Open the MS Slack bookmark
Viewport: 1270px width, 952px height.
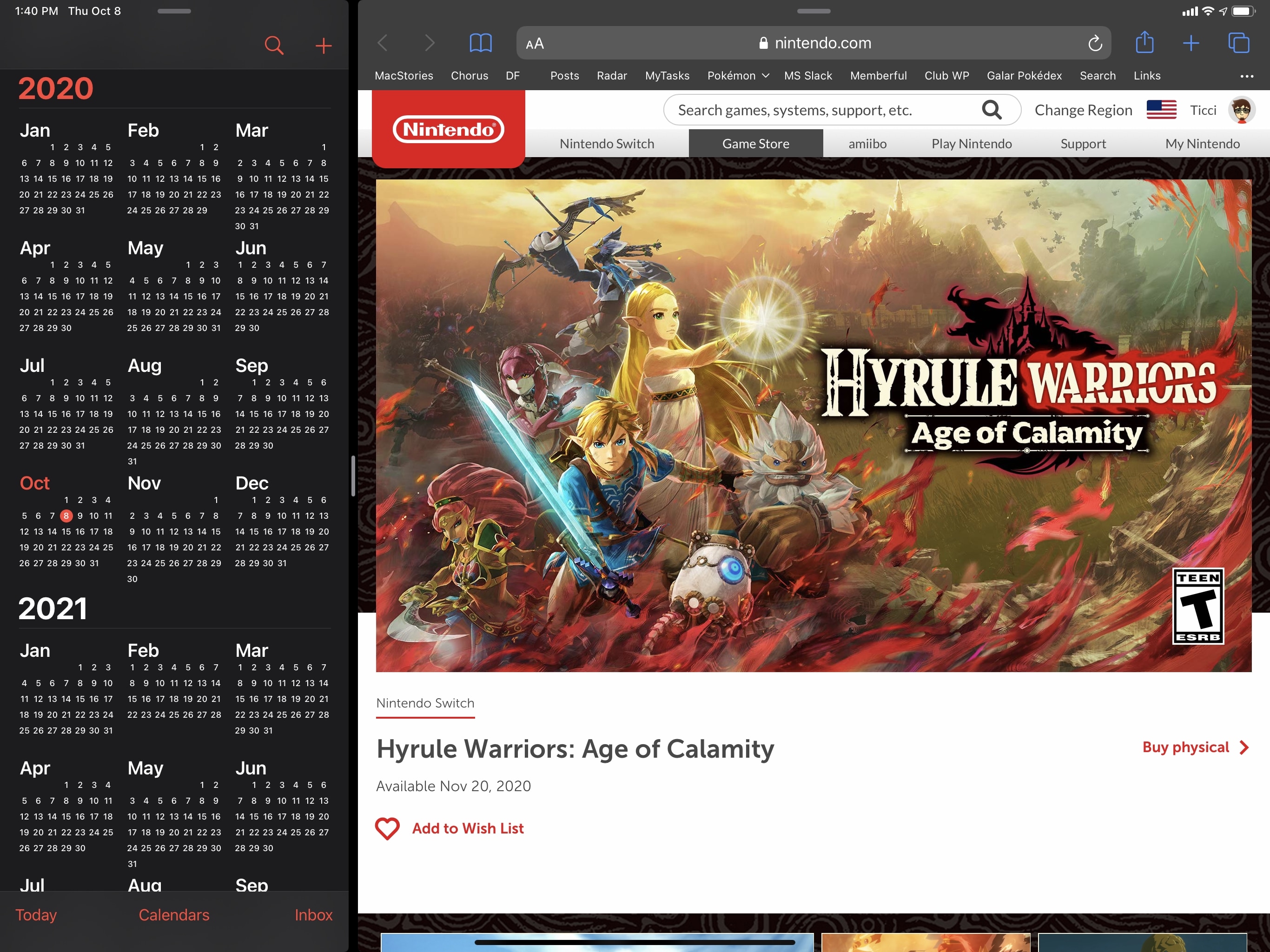(808, 76)
